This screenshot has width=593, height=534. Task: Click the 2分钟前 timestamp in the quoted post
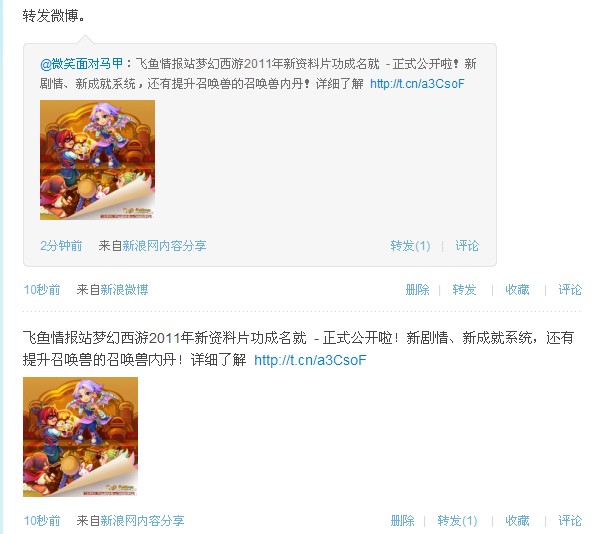point(61,246)
